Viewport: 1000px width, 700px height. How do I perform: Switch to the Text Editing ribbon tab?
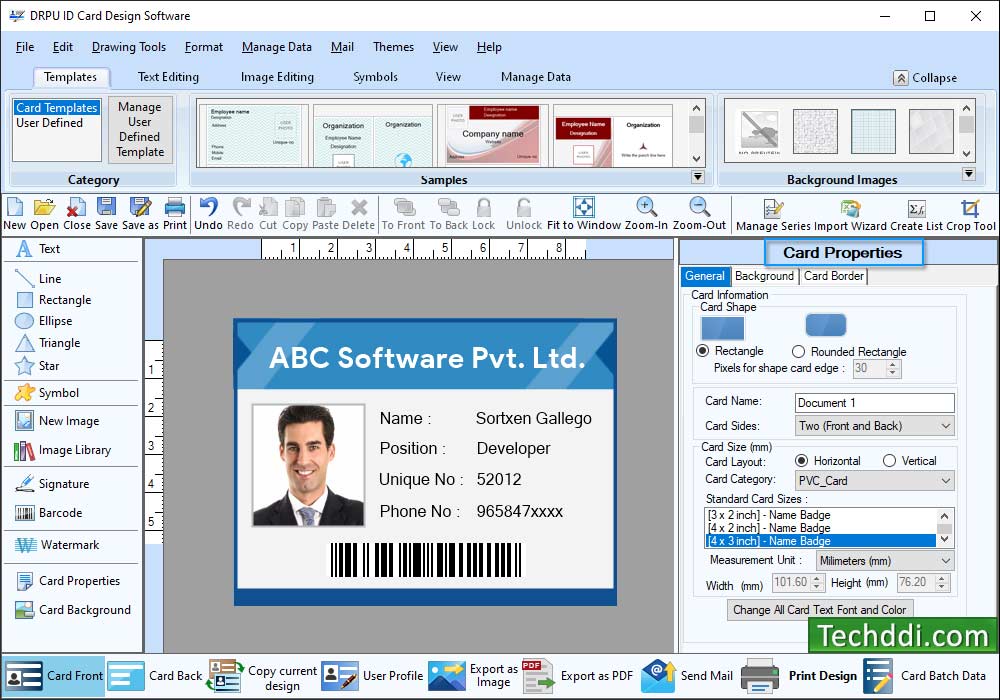pos(168,77)
